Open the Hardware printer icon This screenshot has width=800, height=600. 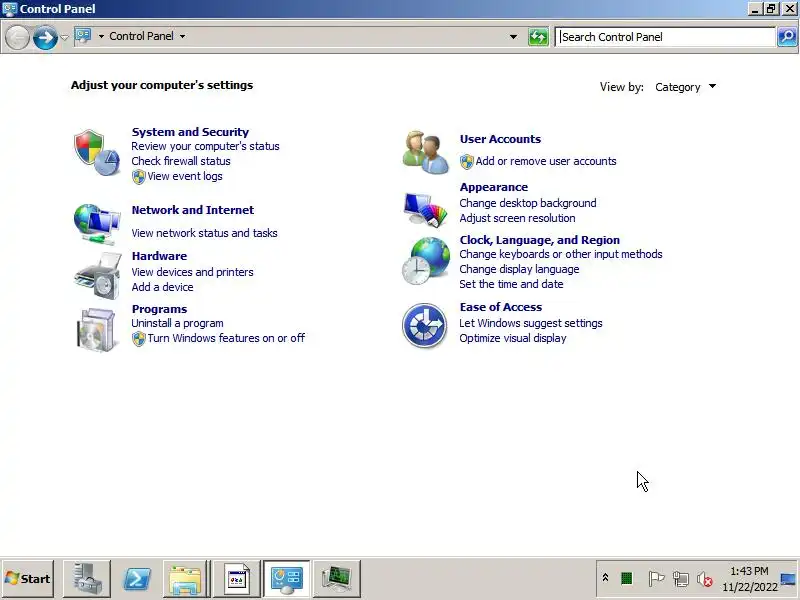click(97, 276)
